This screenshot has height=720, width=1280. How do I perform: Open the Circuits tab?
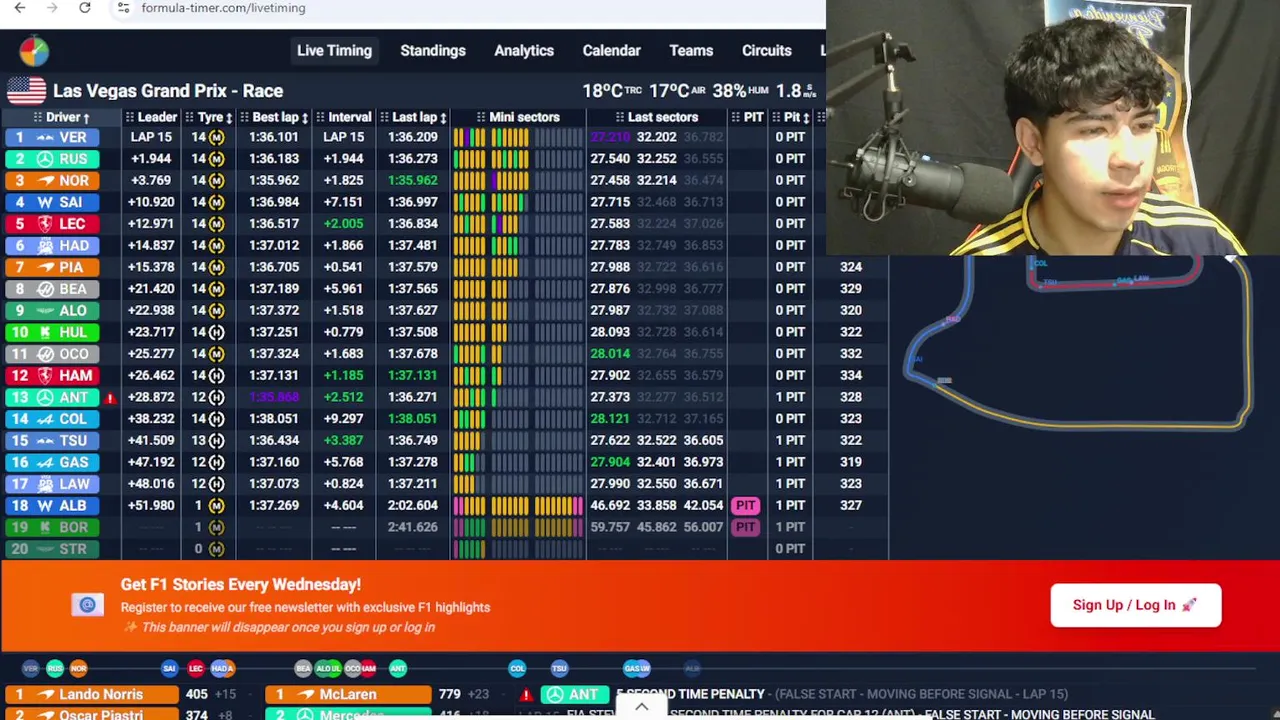(x=767, y=51)
